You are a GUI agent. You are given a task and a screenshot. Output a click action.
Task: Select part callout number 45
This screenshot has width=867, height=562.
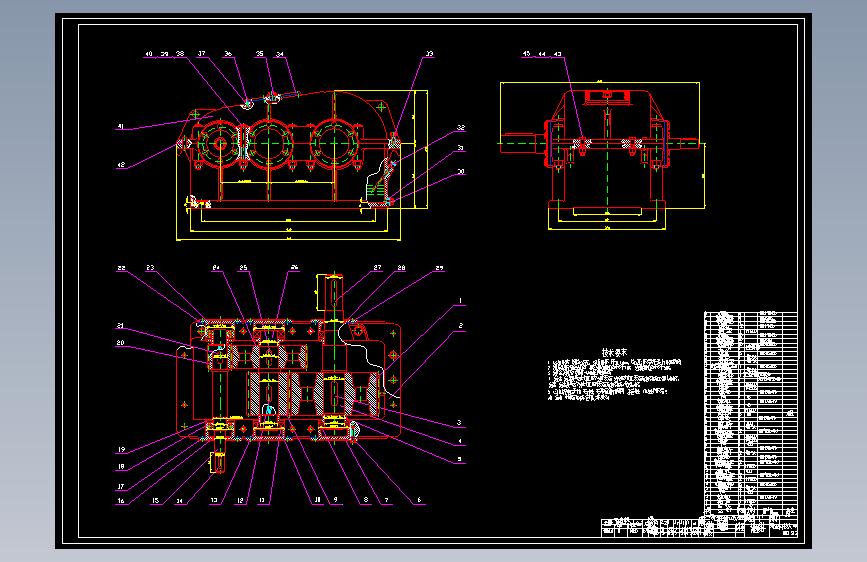point(526,54)
